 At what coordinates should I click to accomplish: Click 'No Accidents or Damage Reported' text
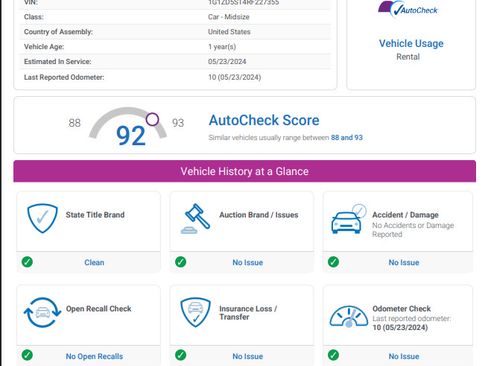(413, 230)
